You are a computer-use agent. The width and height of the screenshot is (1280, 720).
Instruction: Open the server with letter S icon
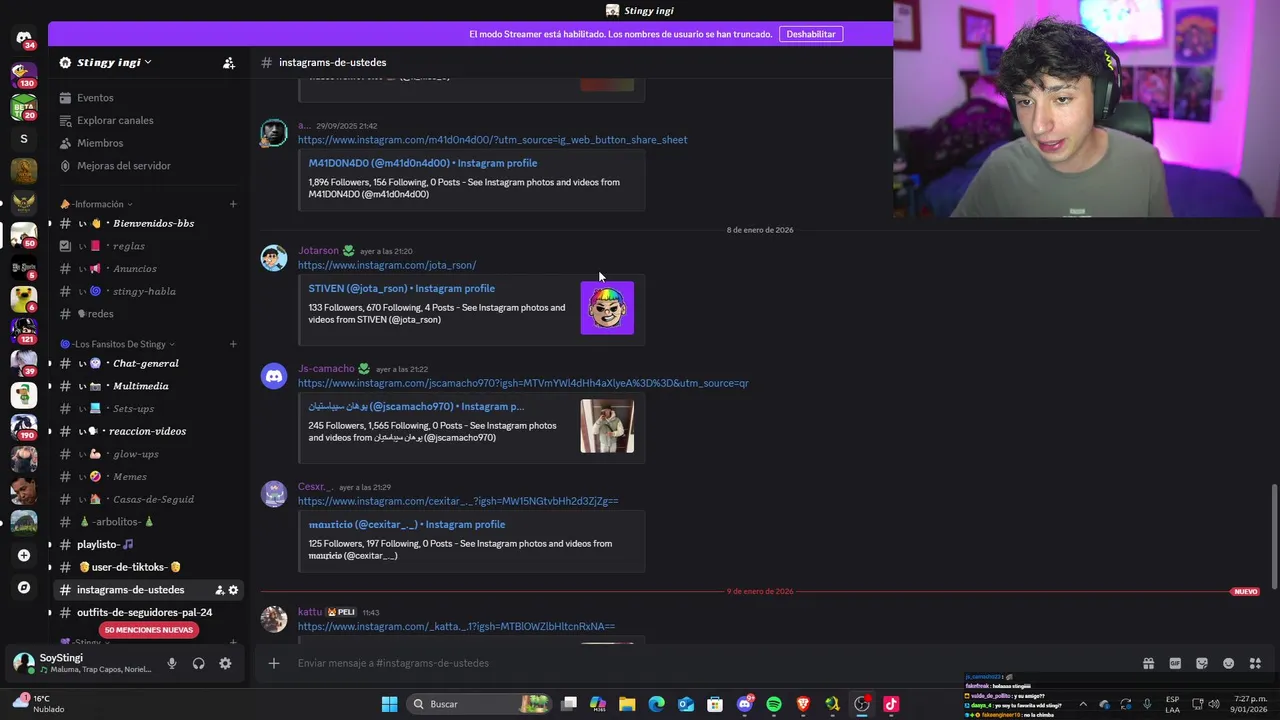click(x=24, y=139)
